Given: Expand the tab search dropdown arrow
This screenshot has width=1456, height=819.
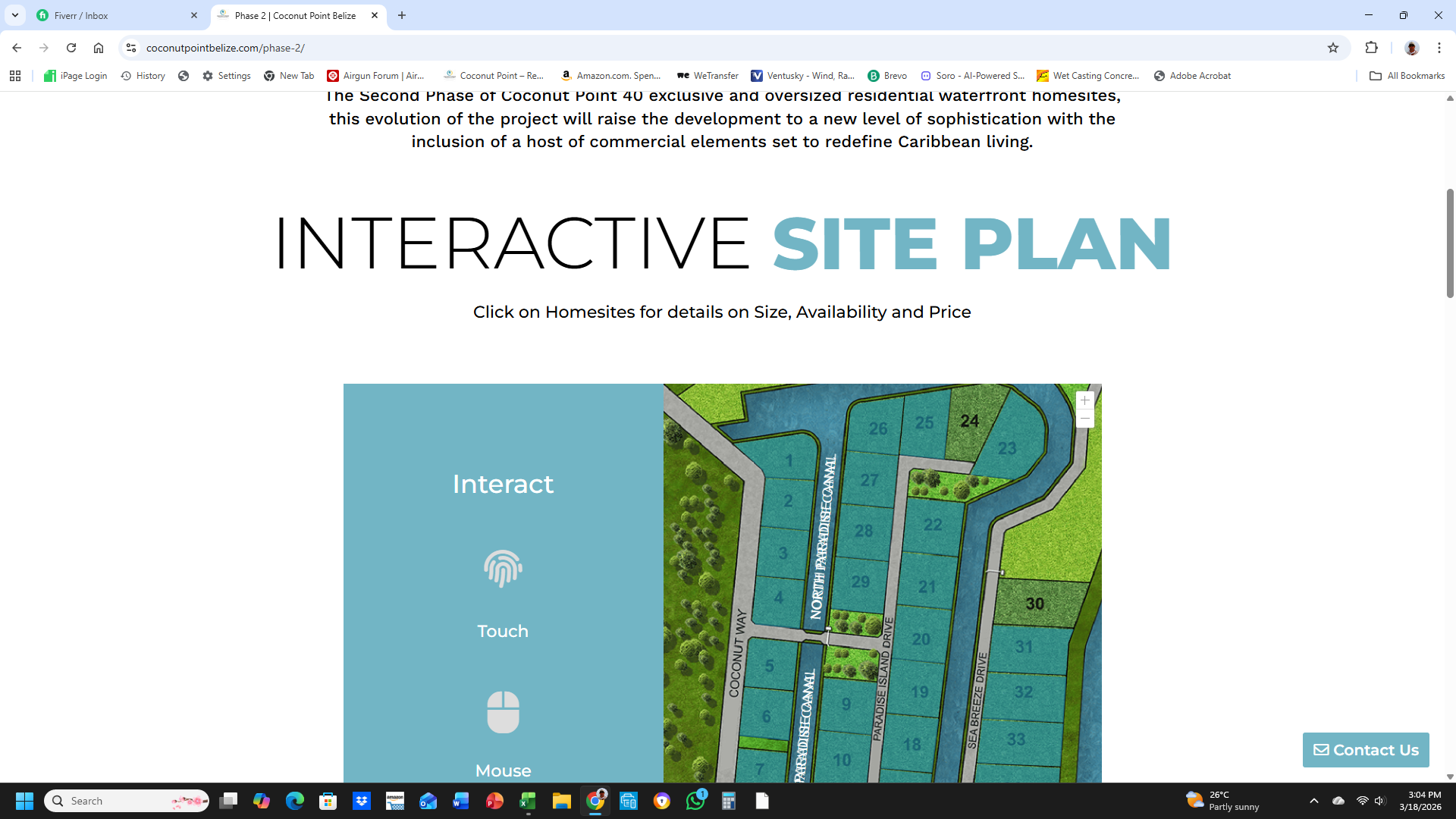Looking at the screenshot, I should pos(15,15).
